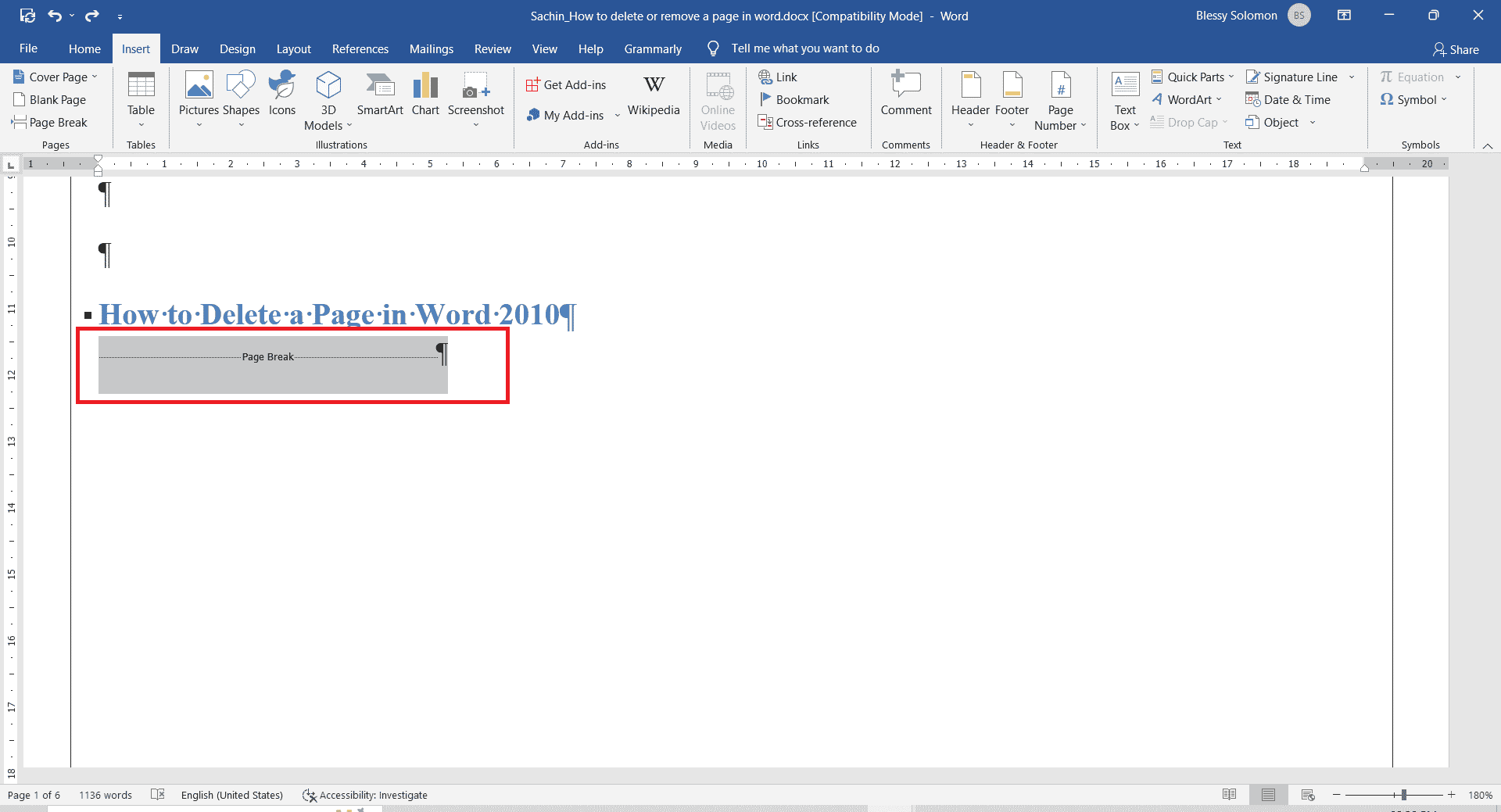
Task: Open the Wikipedia add-in
Action: [x=654, y=95]
